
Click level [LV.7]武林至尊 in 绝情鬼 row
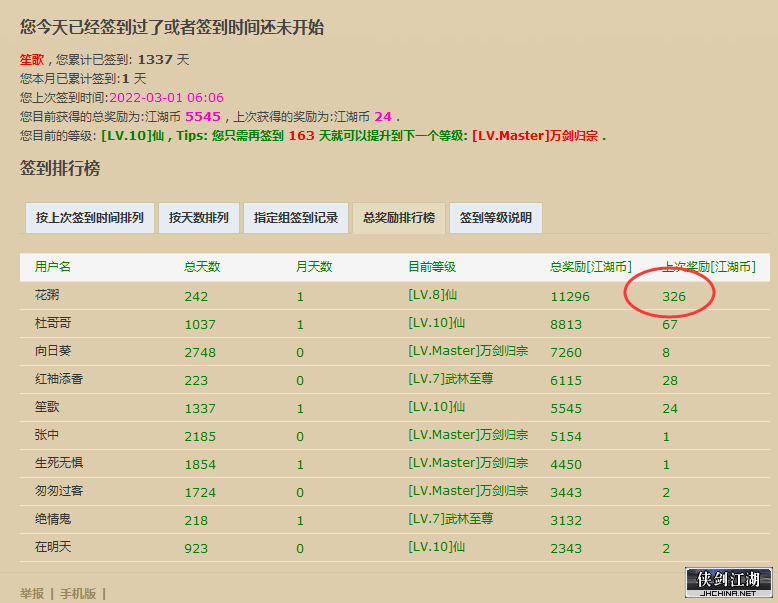(x=451, y=519)
